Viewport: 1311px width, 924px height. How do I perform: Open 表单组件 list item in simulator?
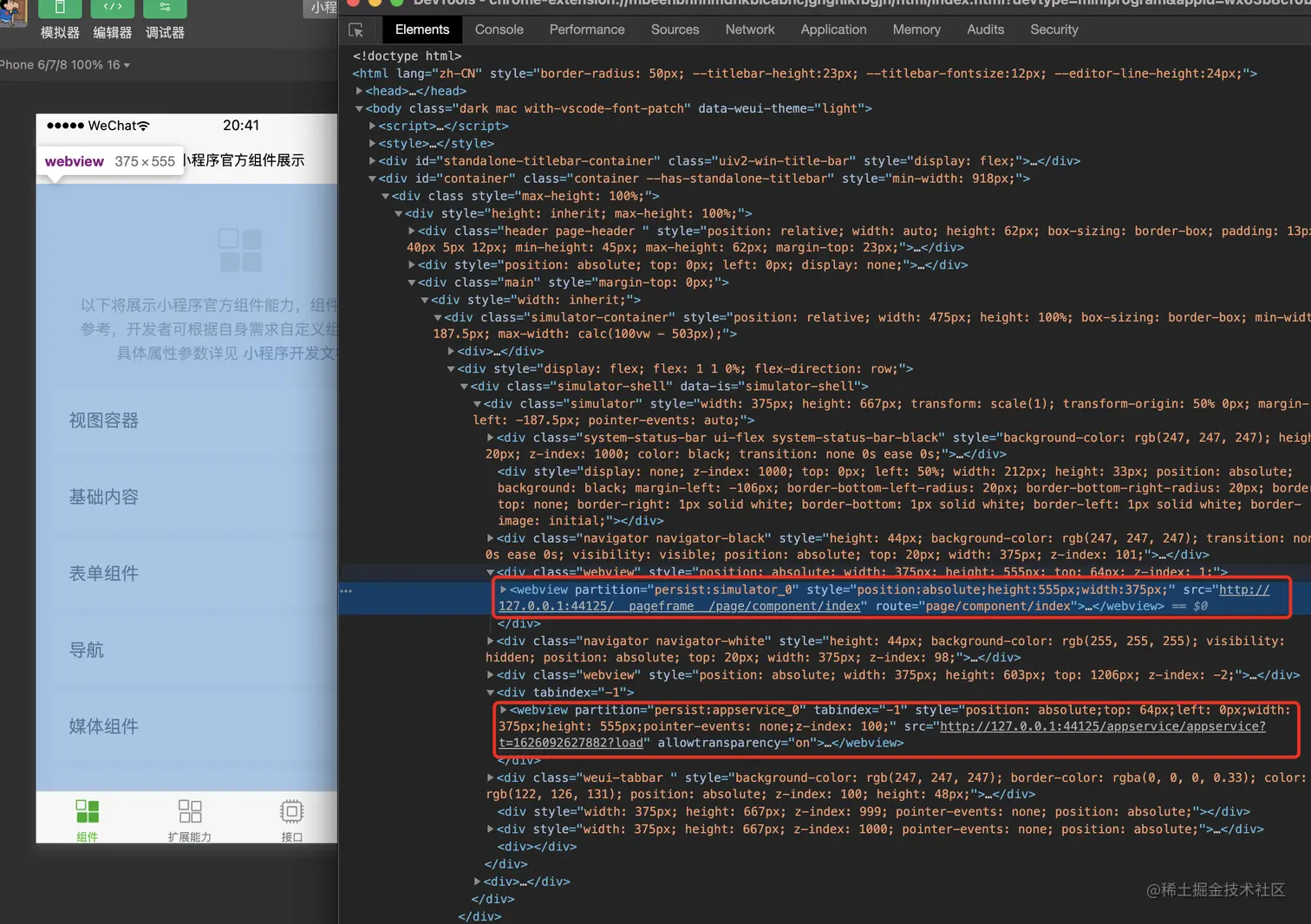click(x=195, y=574)
